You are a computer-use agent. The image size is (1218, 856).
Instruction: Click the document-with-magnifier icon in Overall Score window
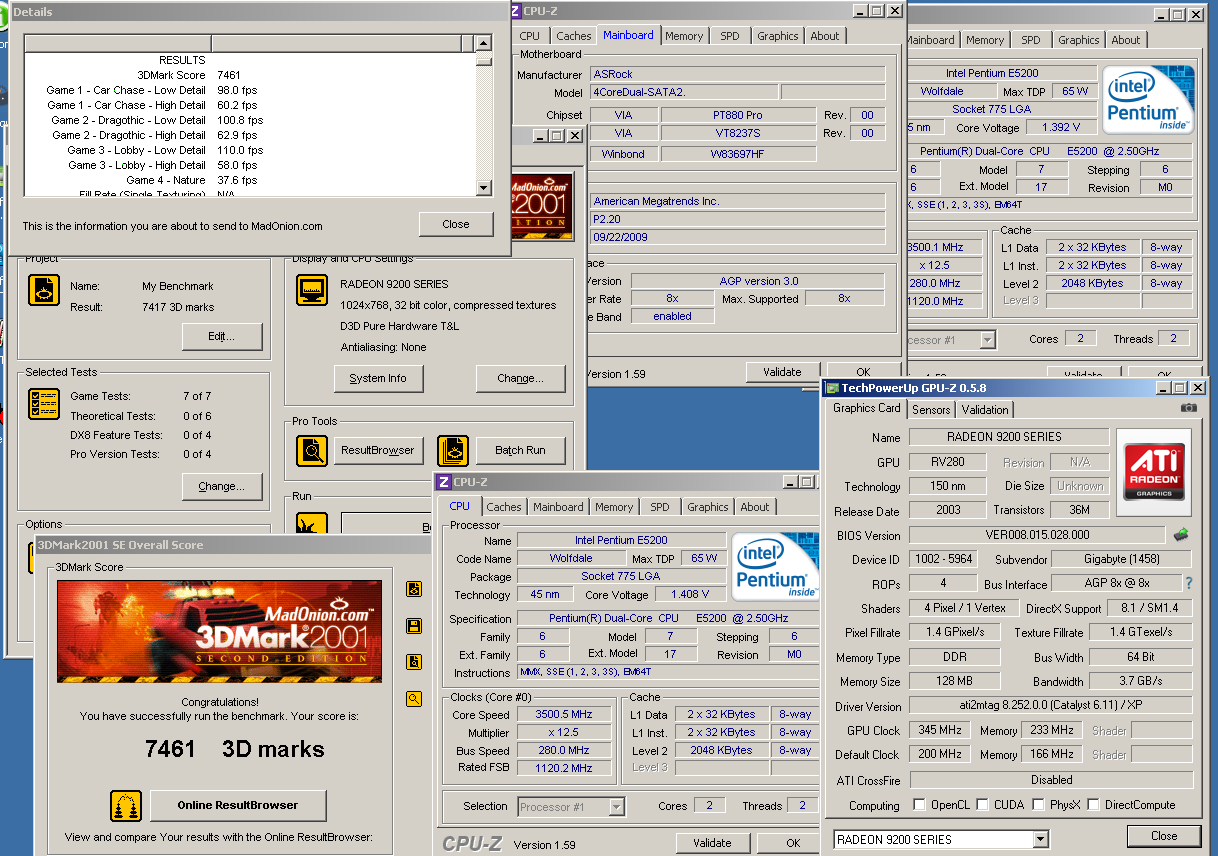pyautogui.click(x=414, y=662)
